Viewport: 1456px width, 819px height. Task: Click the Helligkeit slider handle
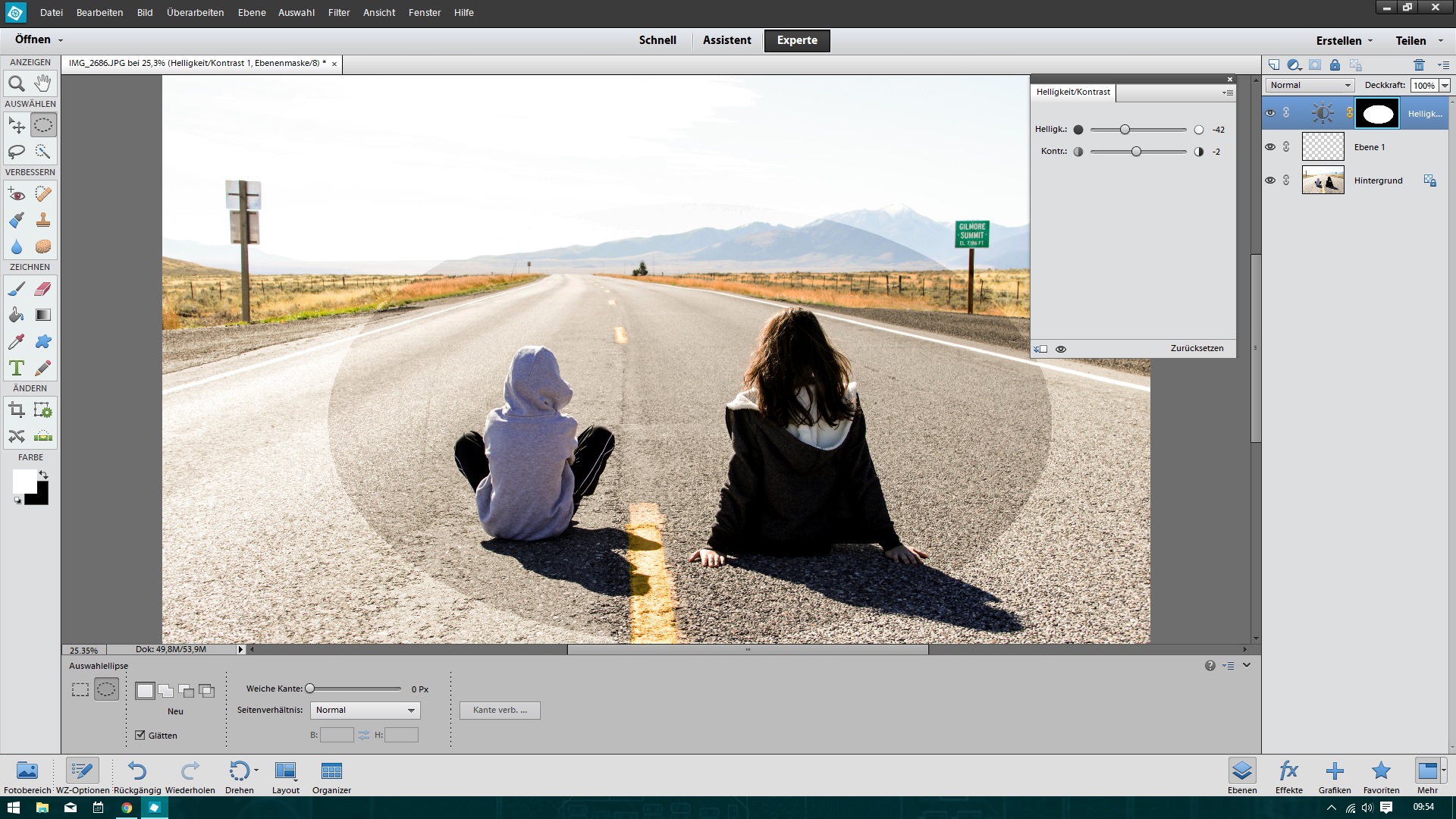(1125, 130)
